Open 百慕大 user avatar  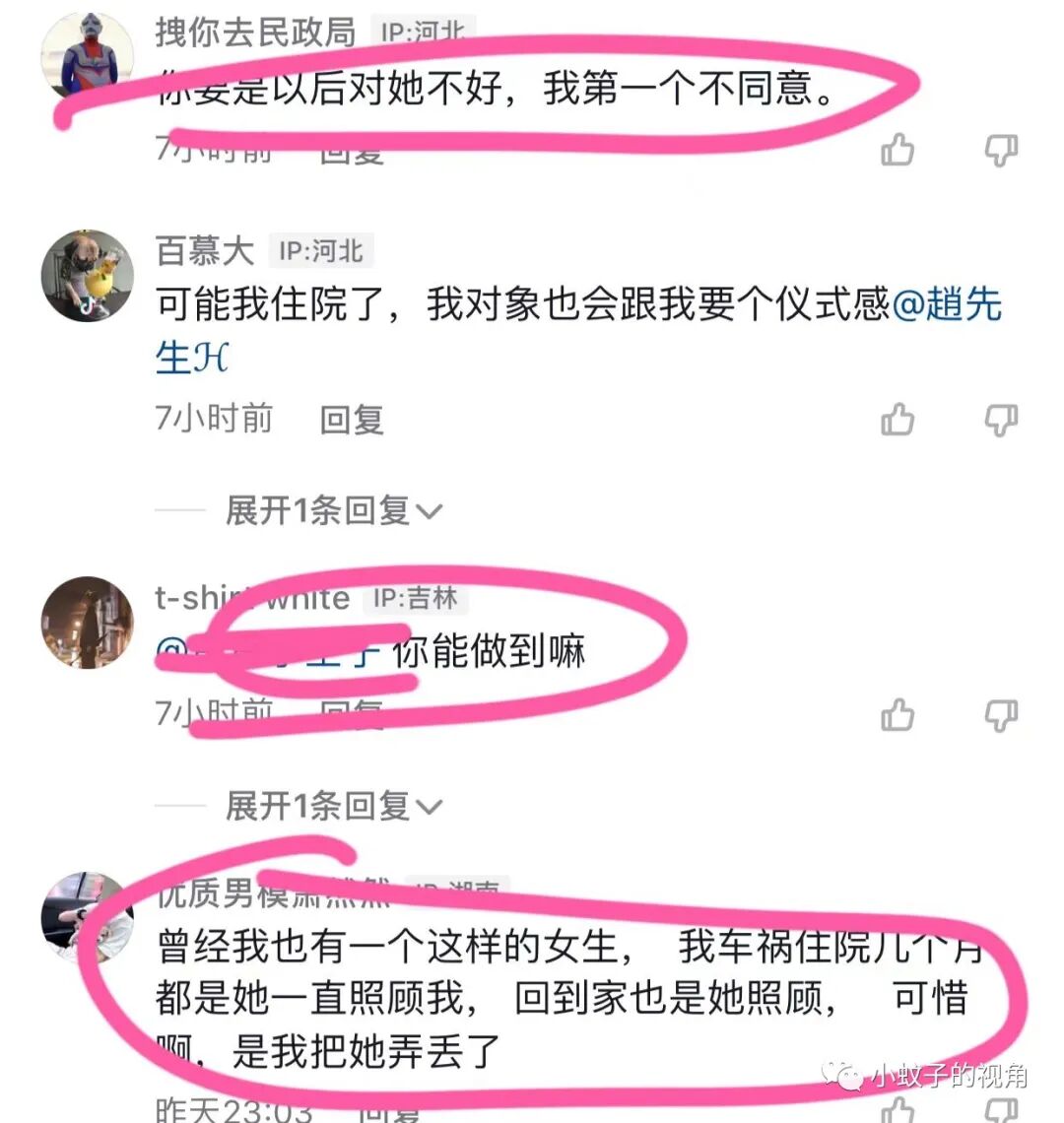[x=88, y=276]
